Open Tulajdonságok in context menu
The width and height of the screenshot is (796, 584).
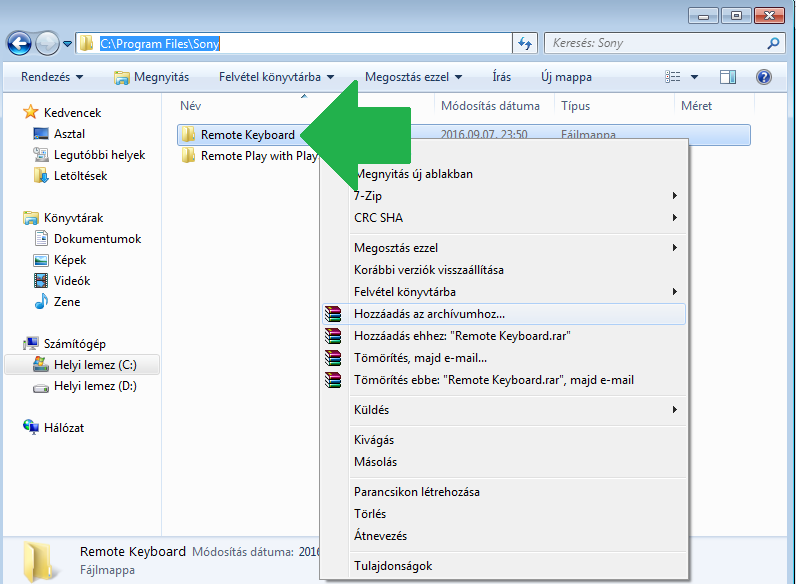tap(504, 566)
